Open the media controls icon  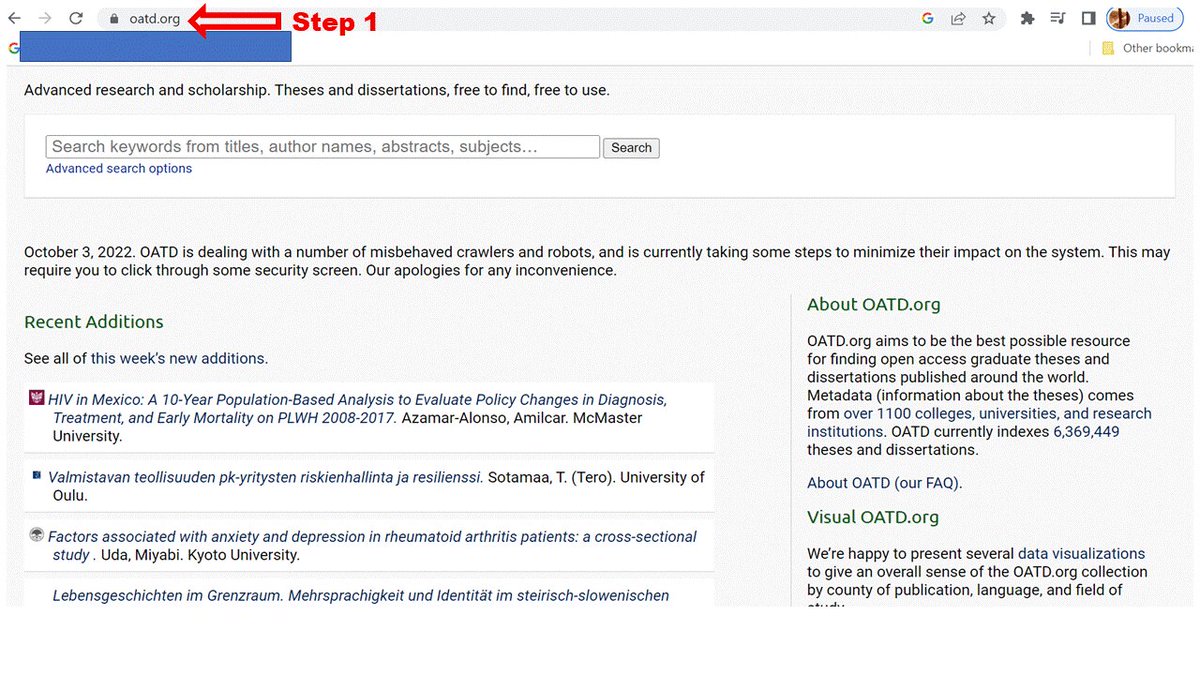point(1057,17)
